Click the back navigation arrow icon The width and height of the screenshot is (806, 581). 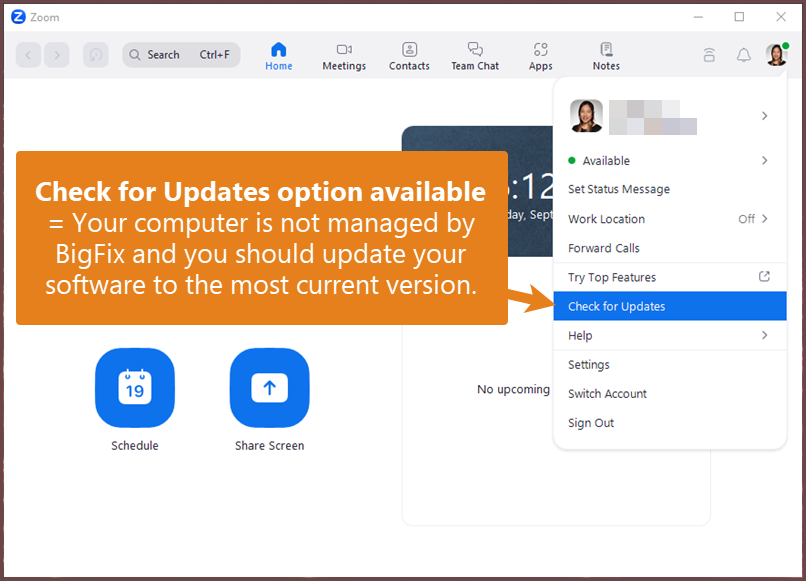pos(28,55)
